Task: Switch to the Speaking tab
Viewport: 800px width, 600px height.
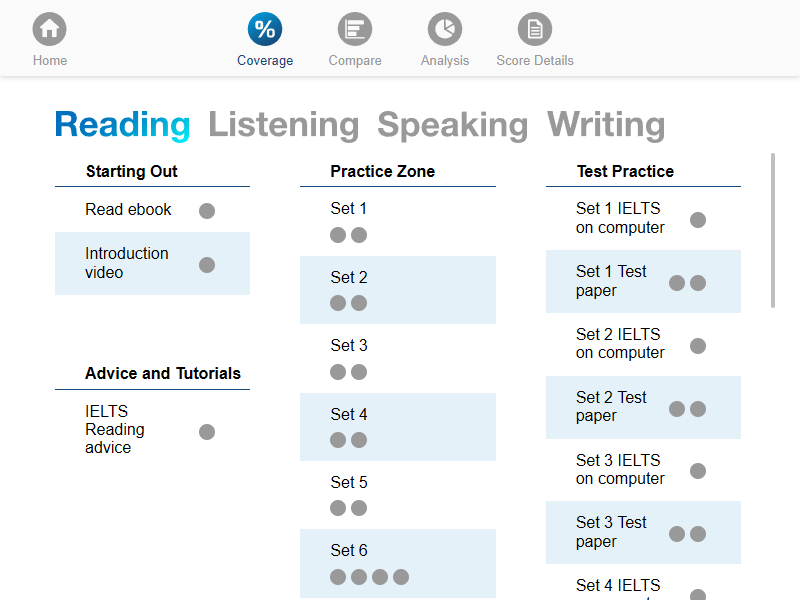Action: [452, 125]
